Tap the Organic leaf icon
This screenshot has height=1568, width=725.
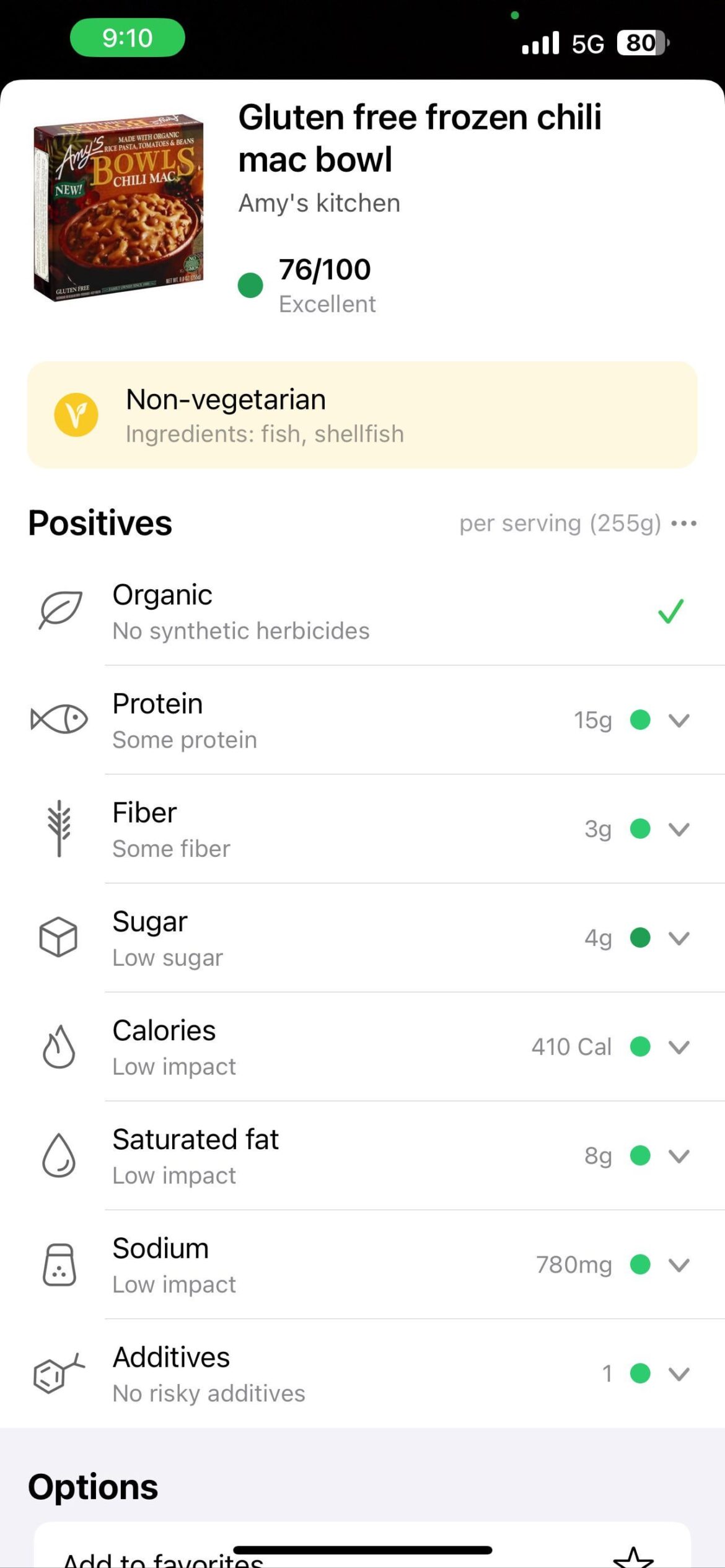point(60,610)
